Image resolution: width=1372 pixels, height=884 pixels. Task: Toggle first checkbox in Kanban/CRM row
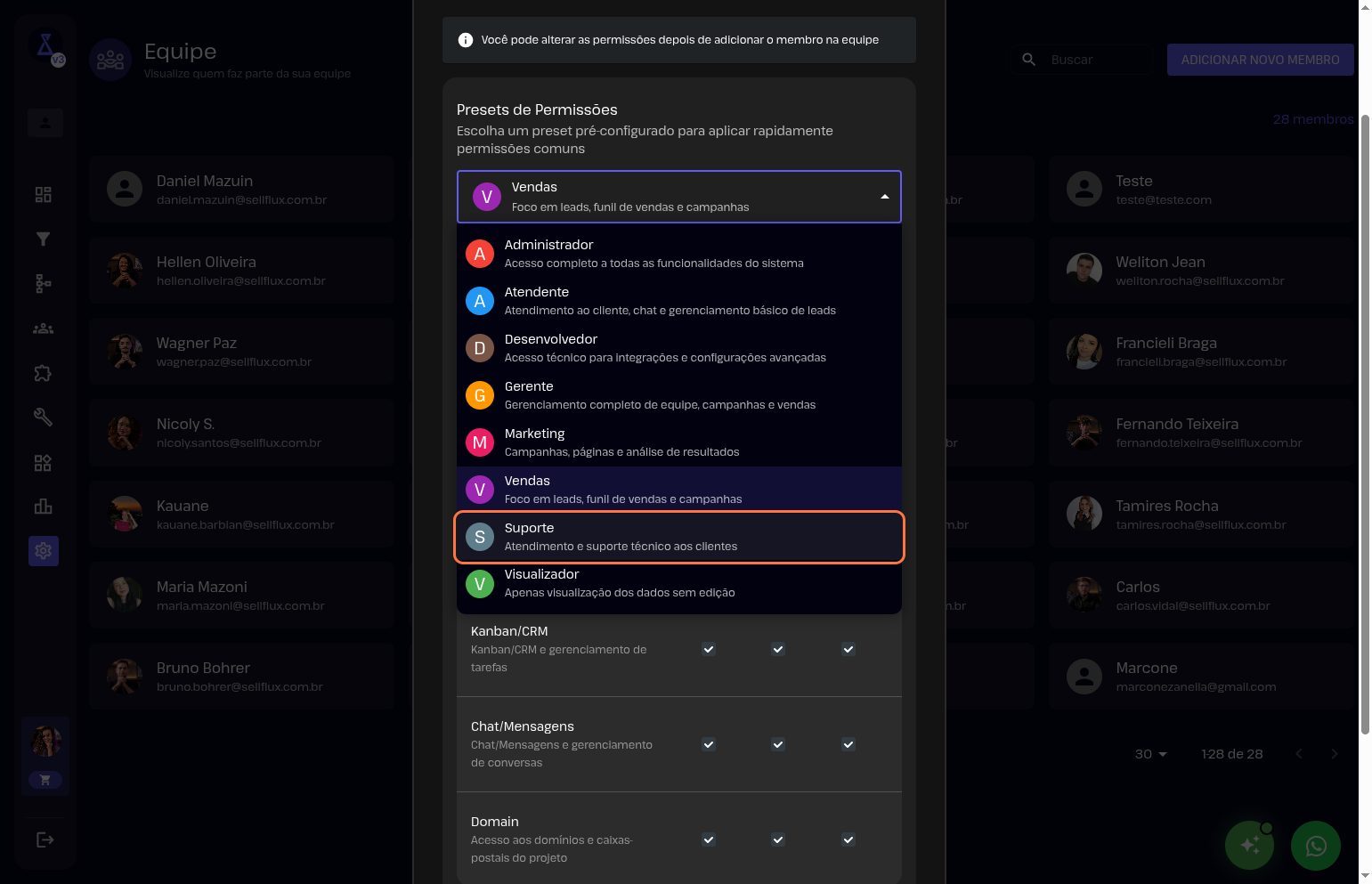[x=709, y=649]
